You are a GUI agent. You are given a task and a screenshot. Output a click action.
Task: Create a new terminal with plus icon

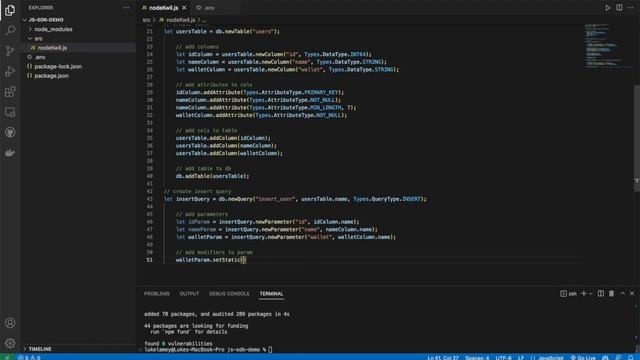coord(584,293)
